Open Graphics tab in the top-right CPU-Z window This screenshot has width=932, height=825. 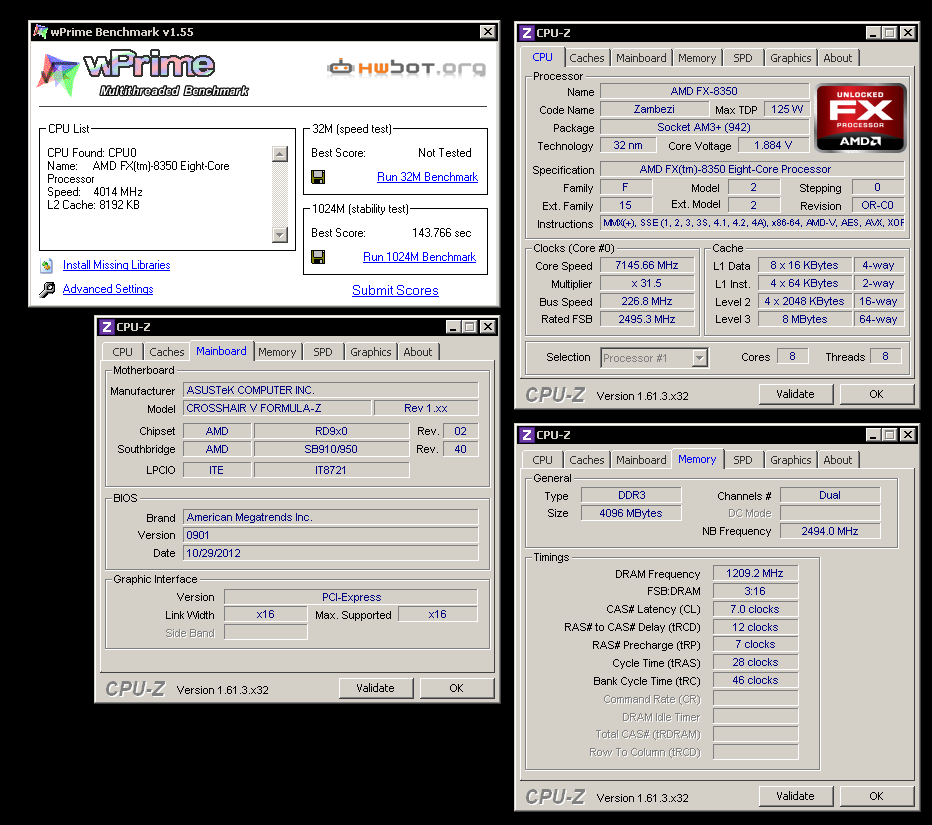click(x=791, y=58)
